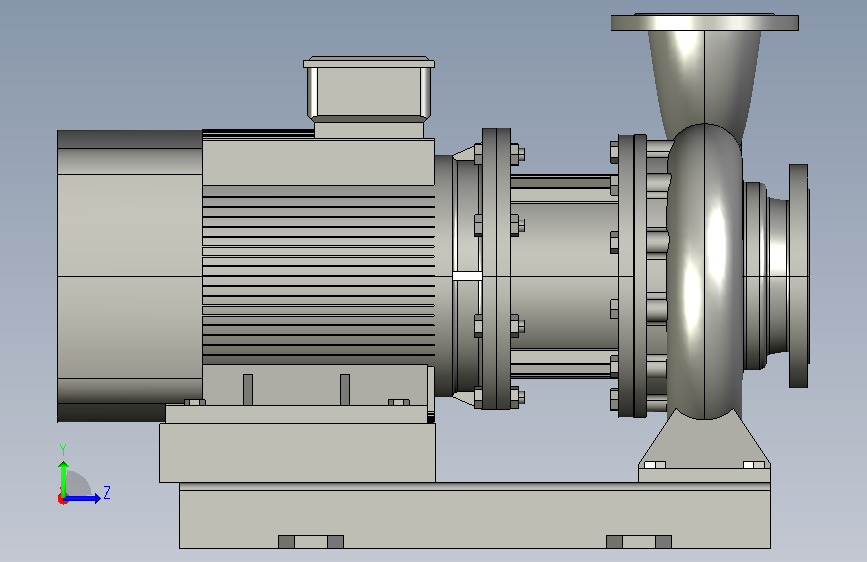Screen dimensions: 867x562
Task: Select the pump volute casing
Action: (x=704, y=271)
